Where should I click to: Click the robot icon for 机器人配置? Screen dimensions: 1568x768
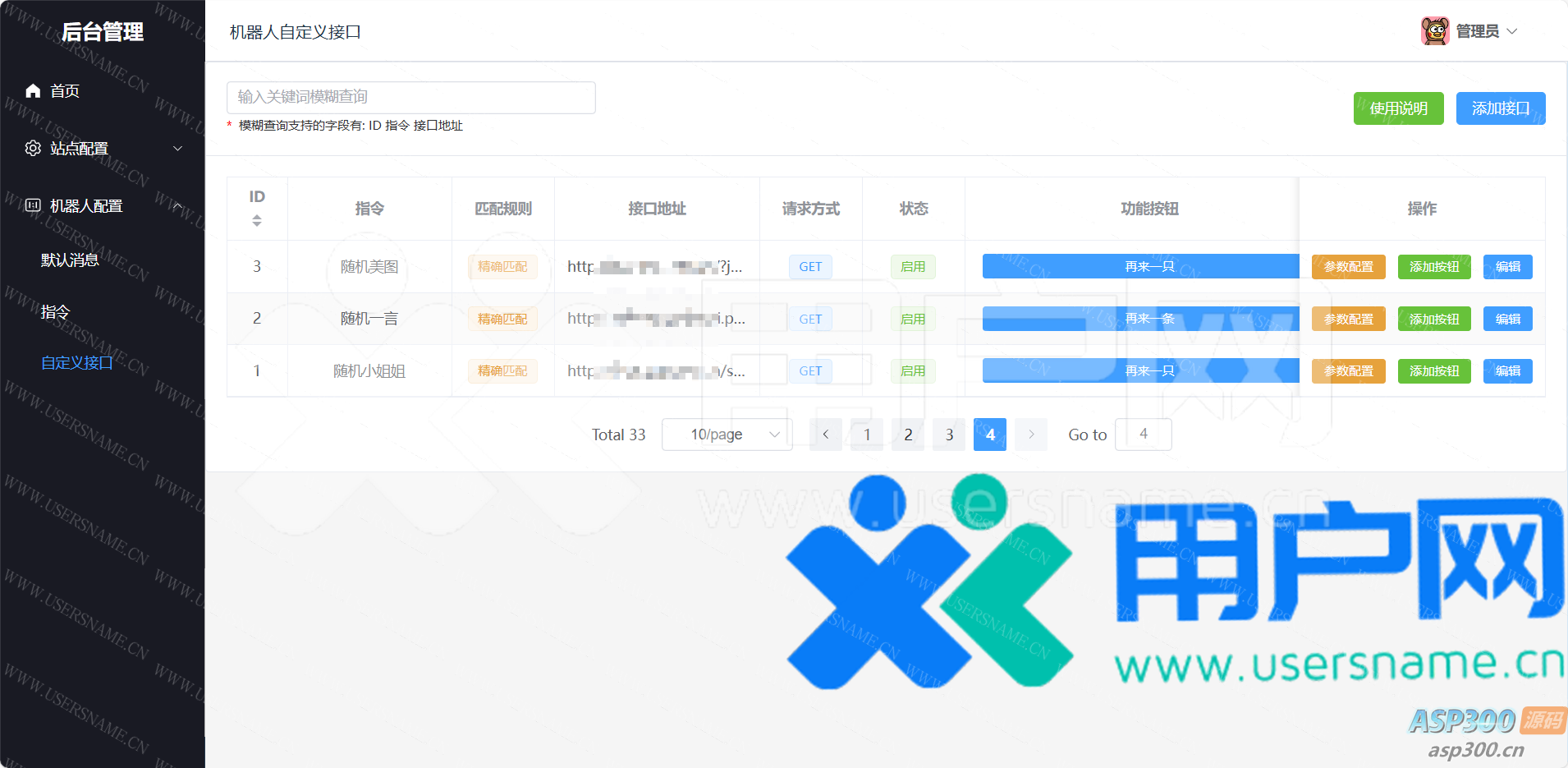point(33,205)
